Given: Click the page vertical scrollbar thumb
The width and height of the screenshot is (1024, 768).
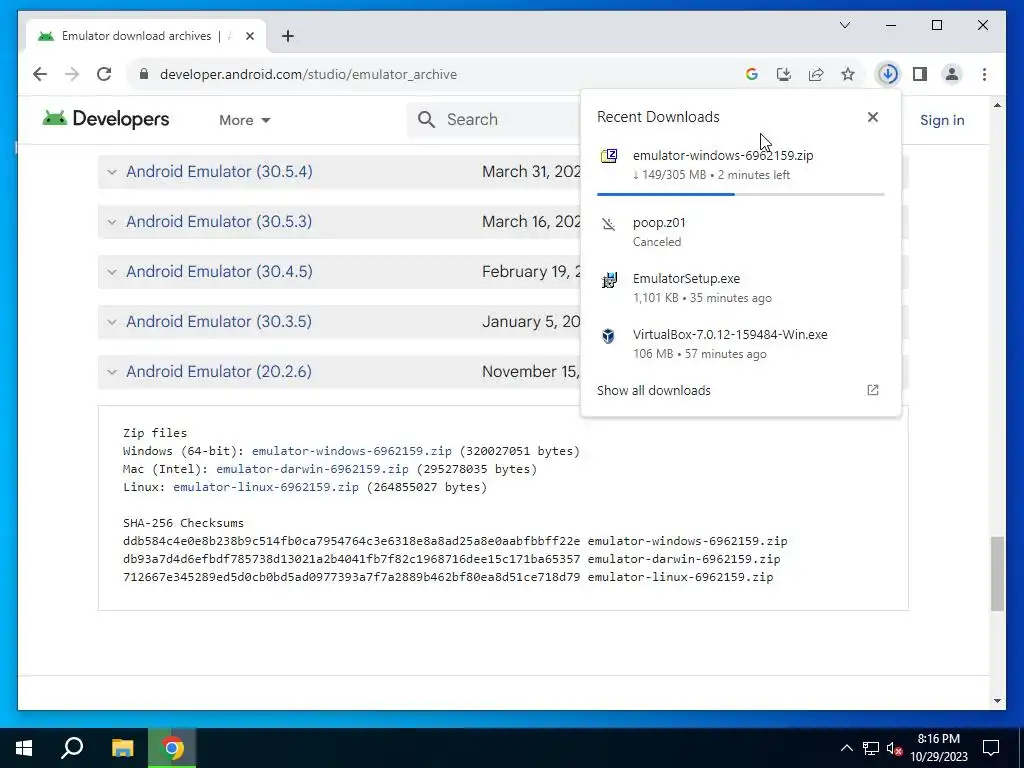Looking at the screenshot, I should click(x=997, y=573).
